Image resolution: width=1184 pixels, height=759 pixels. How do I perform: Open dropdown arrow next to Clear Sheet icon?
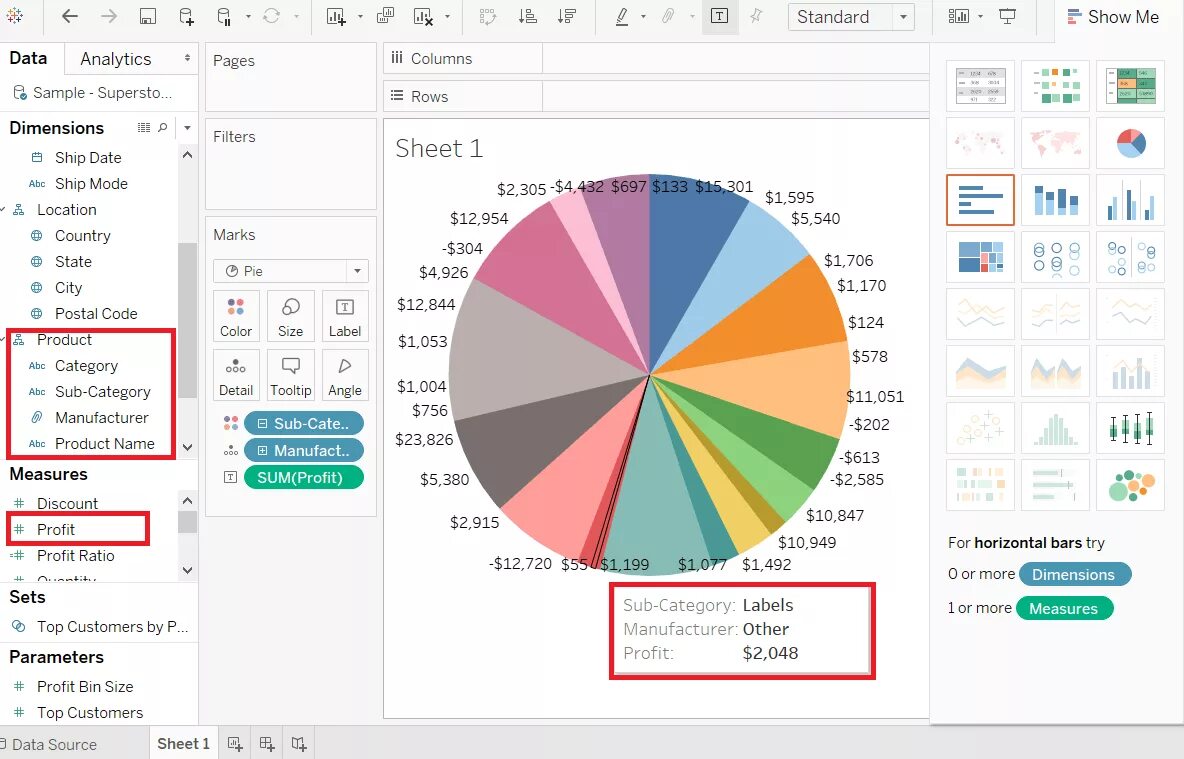[447, 17]
